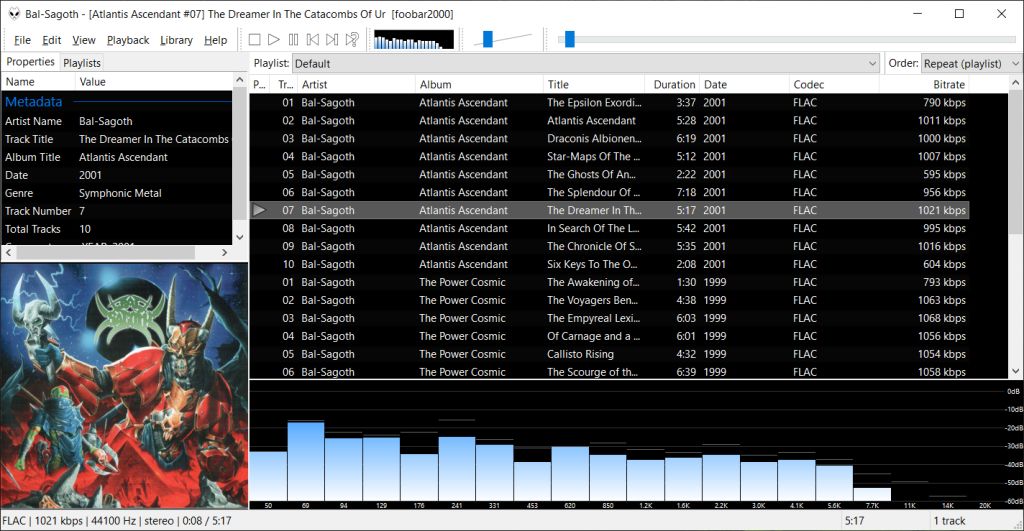This screenshot has height=531, width=1024.
Task: Click the status bar playback info text
Action: pos(116,521)
